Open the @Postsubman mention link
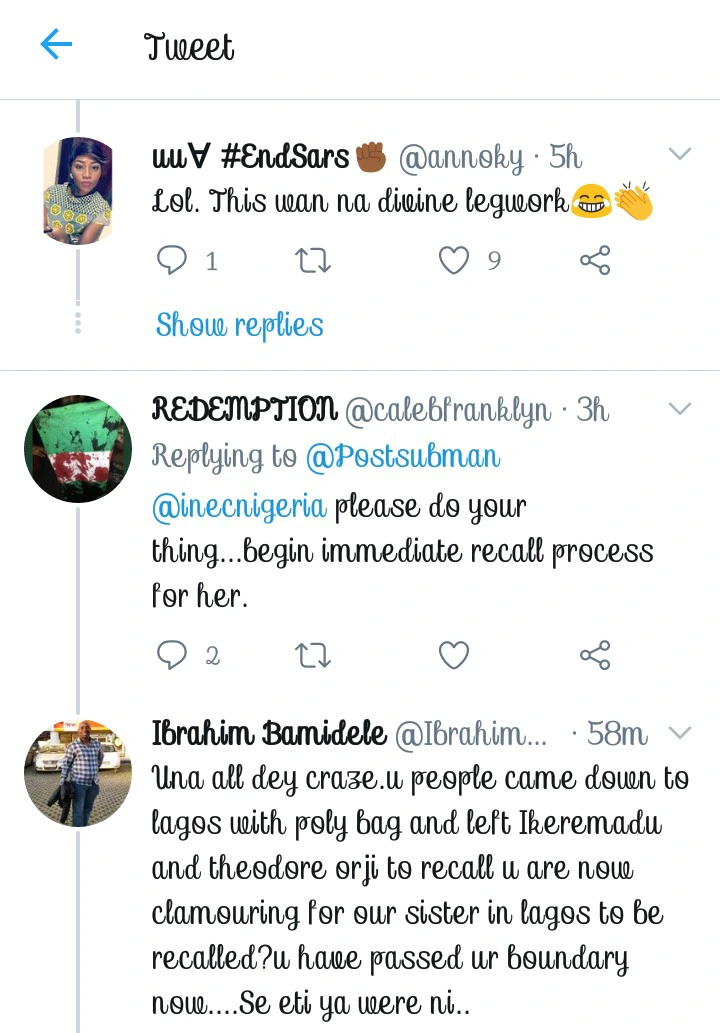Screen dimensions: 720x1033 pyautogui.click(x=403, y=457)
